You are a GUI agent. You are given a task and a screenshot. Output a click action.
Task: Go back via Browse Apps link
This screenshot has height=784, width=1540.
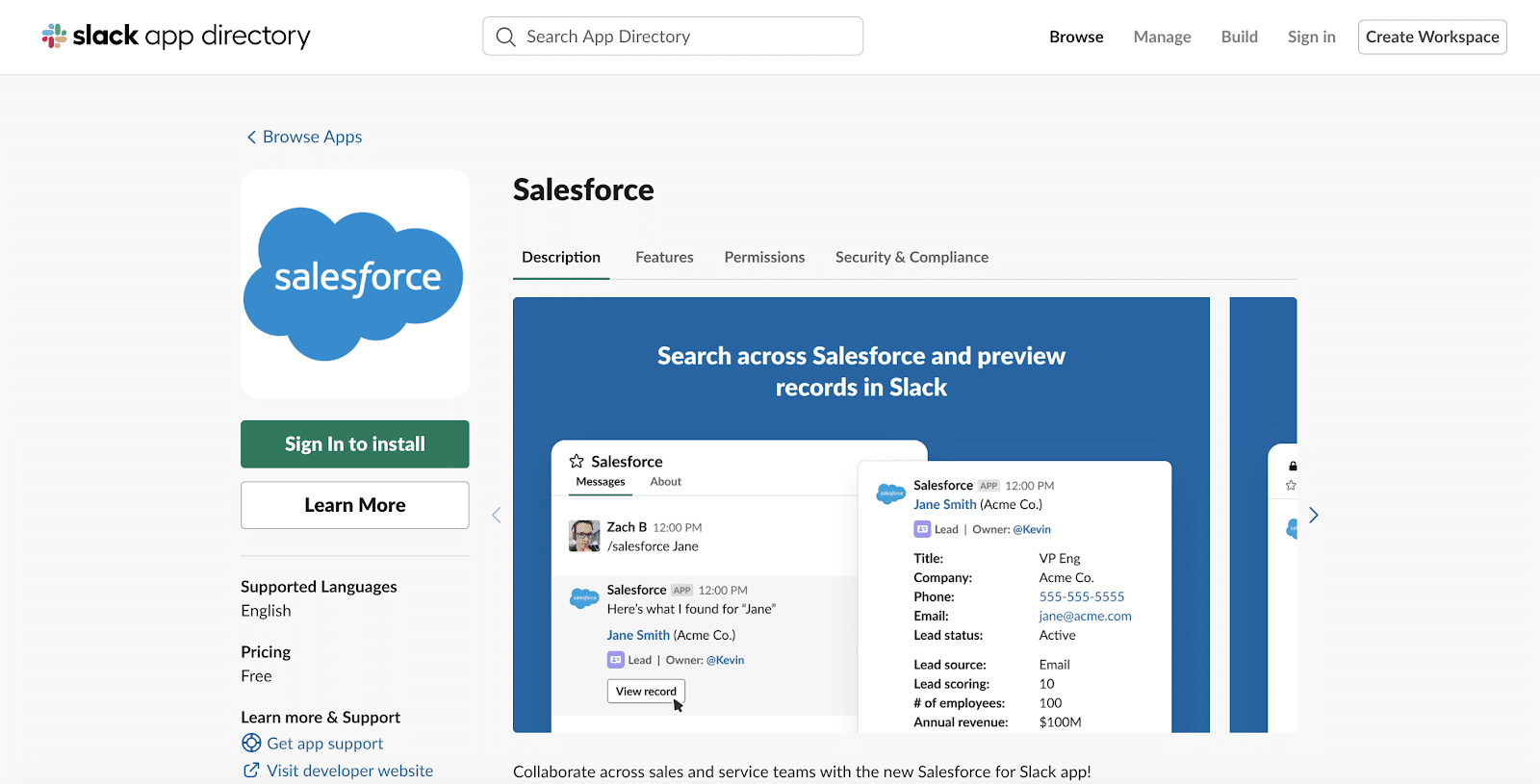(x=312, y=137)
